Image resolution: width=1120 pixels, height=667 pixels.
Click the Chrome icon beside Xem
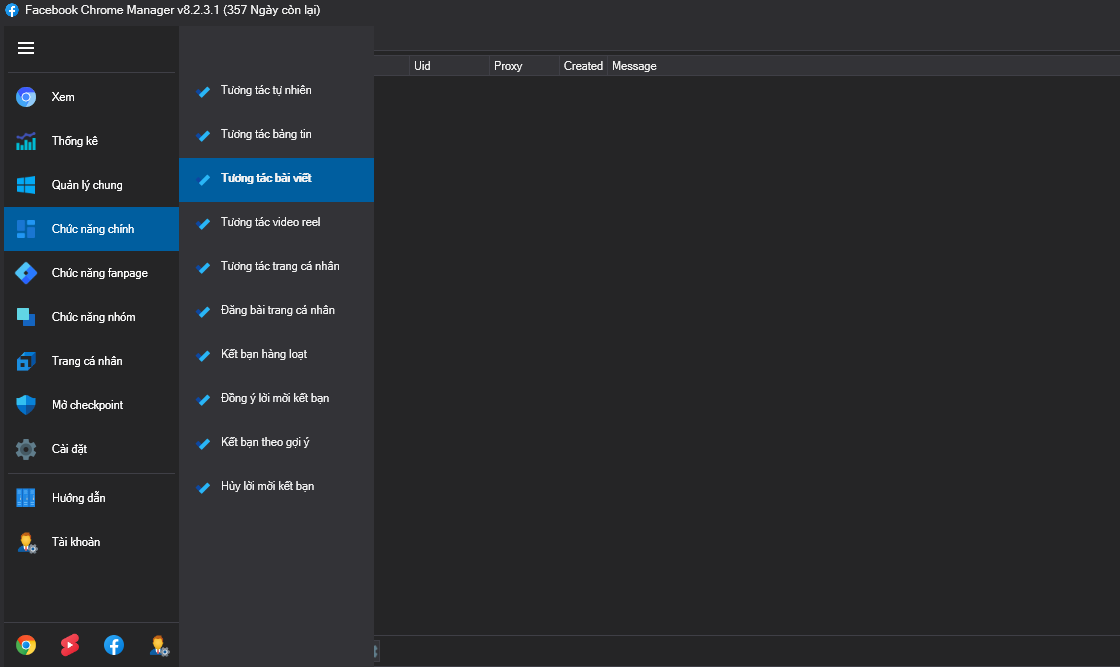click(x=26, y=97)
